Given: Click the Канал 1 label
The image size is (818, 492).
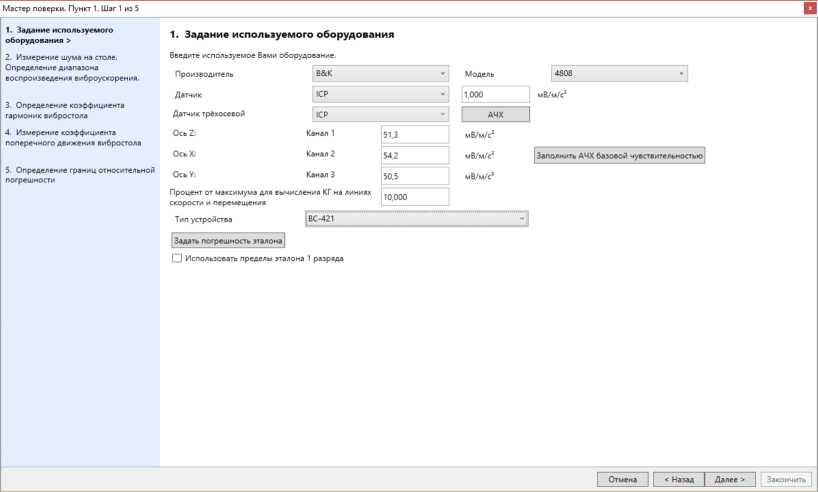Looking at the screenshot, I should coord(320,133).
